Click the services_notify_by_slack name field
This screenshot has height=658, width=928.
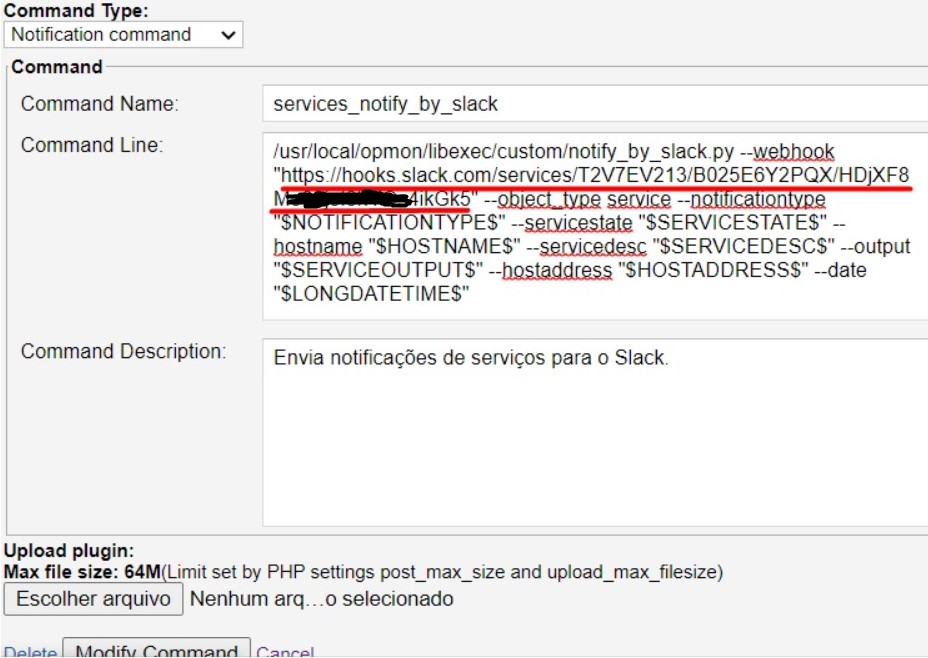[595, 104]
